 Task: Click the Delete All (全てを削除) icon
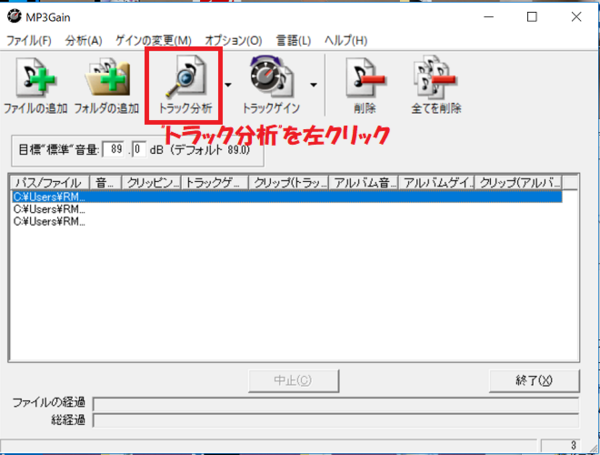435,78
